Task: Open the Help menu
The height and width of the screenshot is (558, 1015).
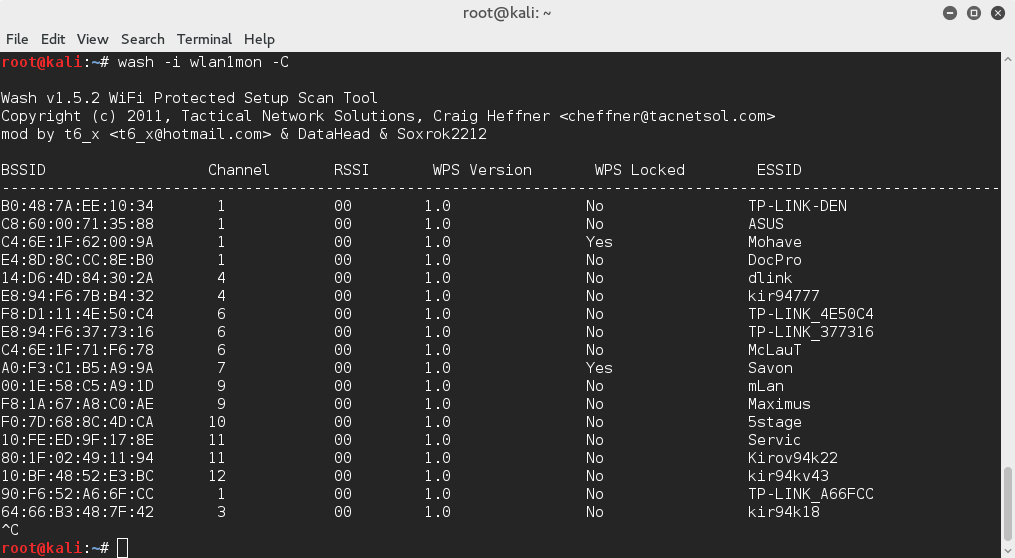Action: (259, 39)
